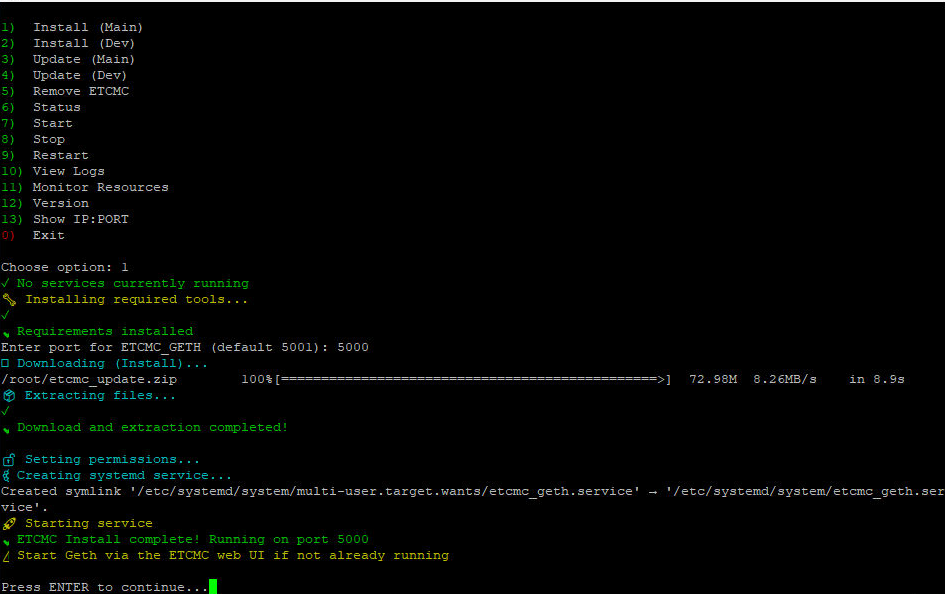Select the package icon beside 'Extracting files'
The image size is (945, 594).
(x=7, y=395)
